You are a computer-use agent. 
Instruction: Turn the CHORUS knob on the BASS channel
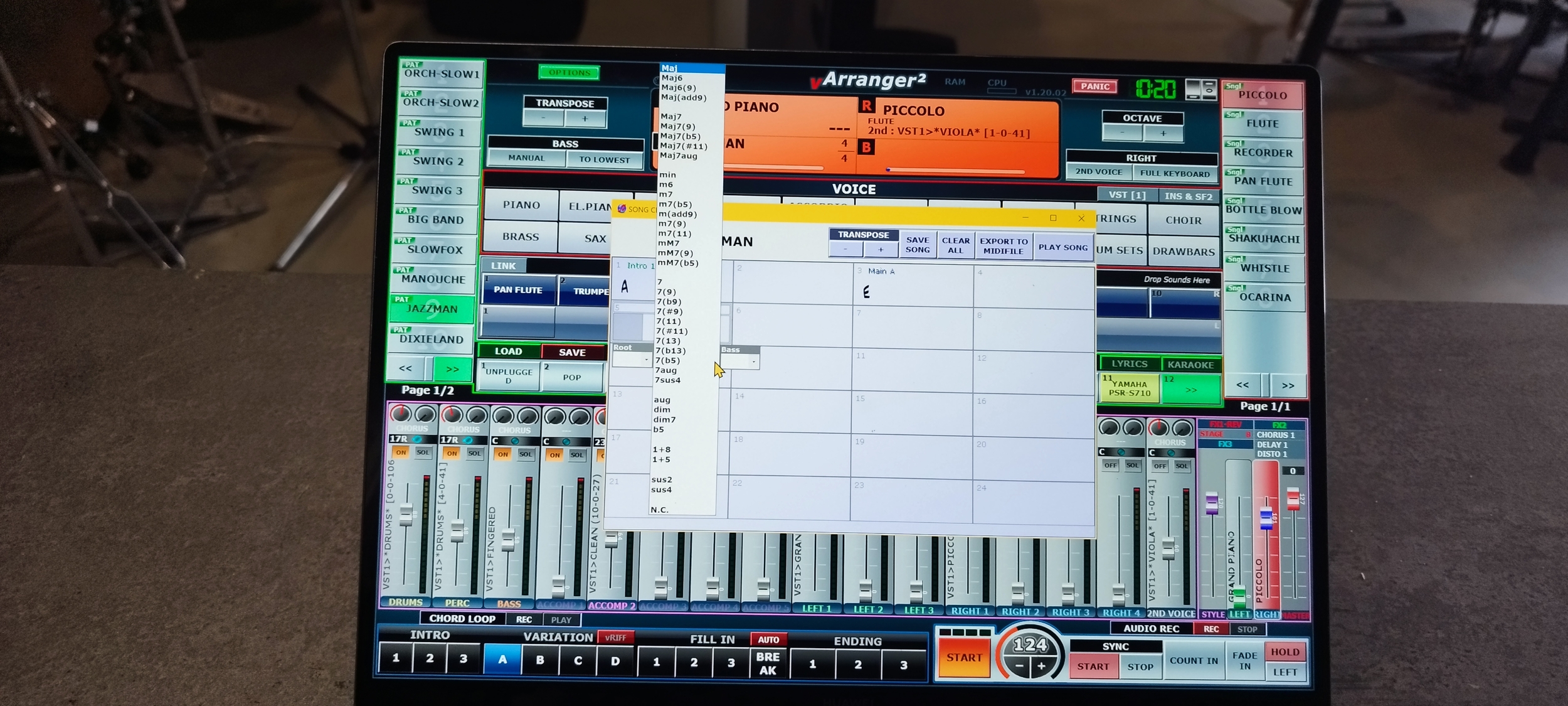click(528, 416)
